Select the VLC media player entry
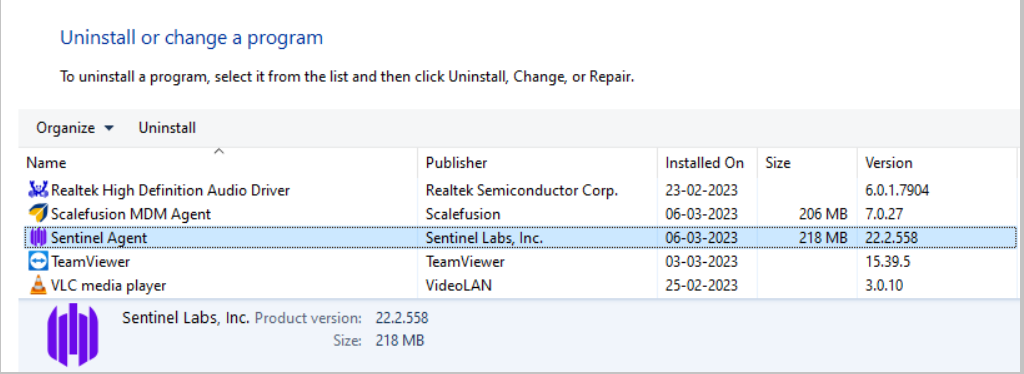 point(520,285)
